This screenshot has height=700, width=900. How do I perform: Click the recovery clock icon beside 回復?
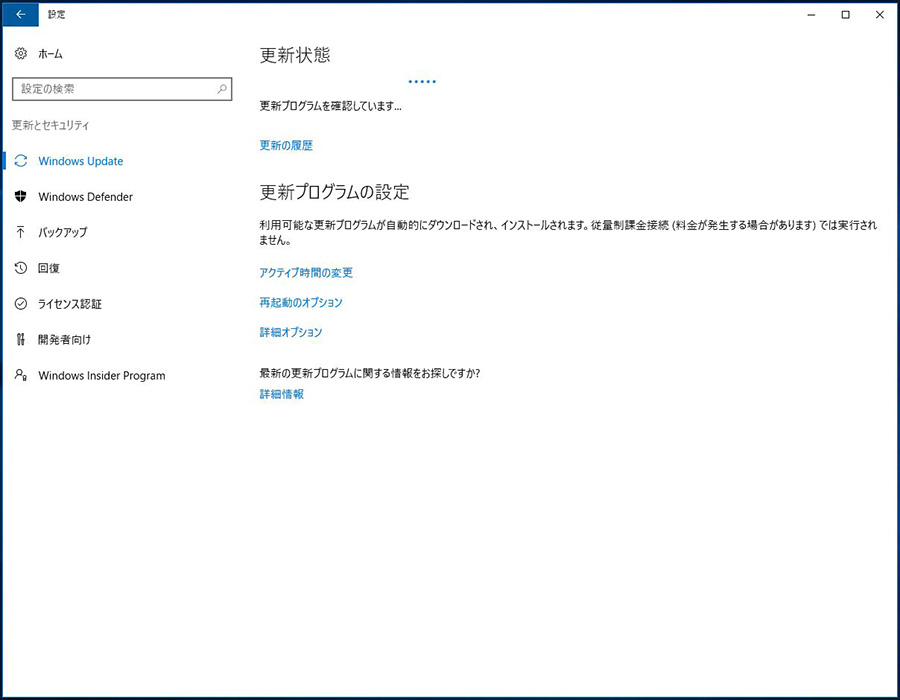point(21,268)
